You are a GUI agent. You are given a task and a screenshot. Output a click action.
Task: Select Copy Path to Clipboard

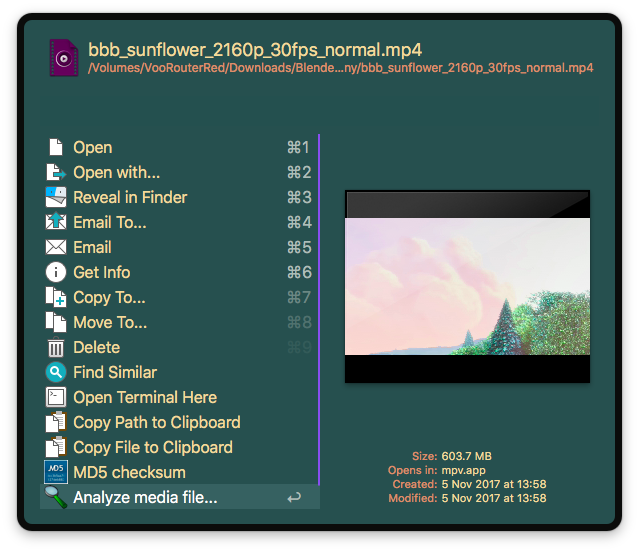point(156,422)
